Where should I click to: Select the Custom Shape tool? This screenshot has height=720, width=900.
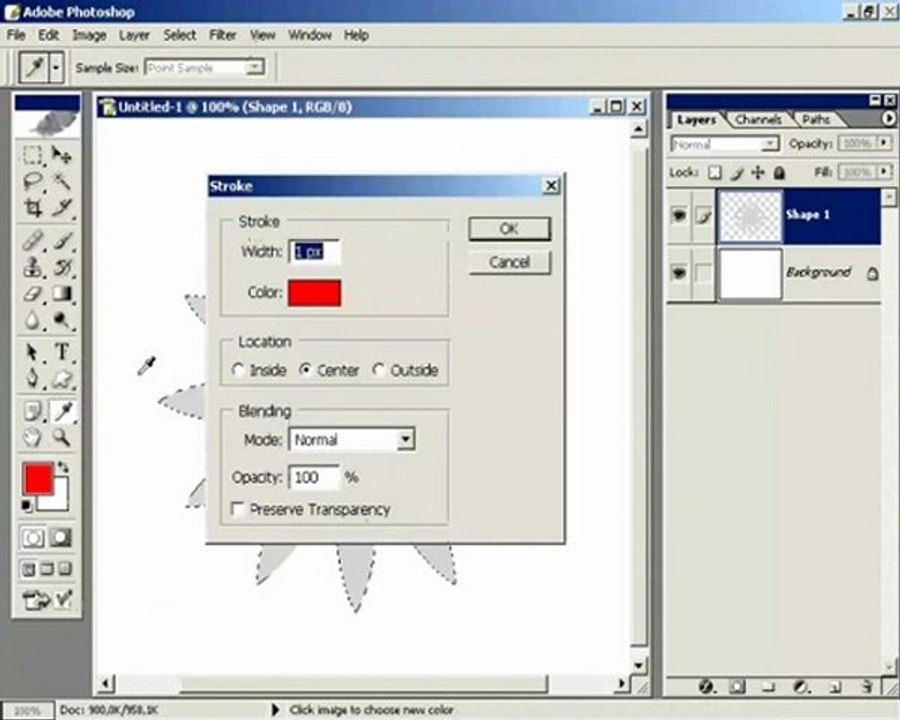(x=61, y=378)
